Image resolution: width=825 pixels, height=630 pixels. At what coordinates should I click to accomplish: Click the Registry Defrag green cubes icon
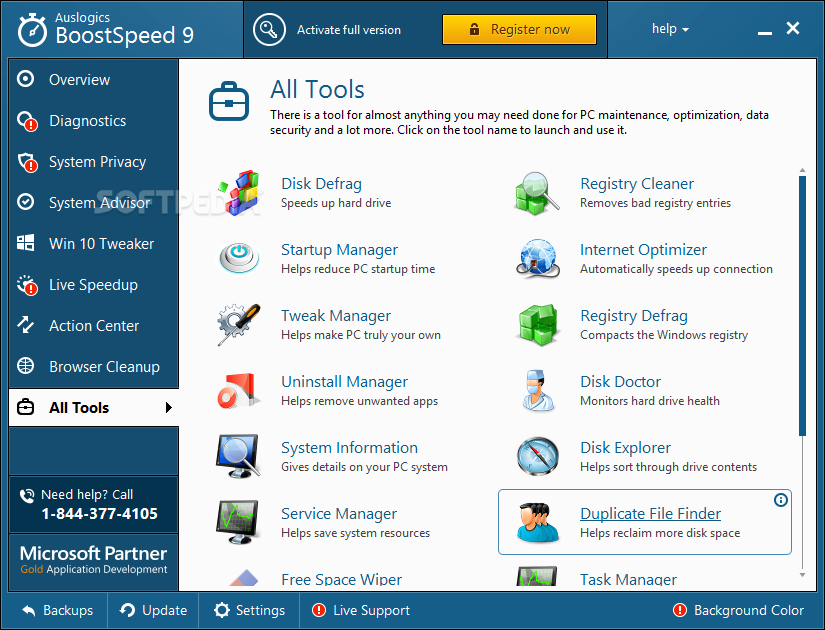point(537,324)
